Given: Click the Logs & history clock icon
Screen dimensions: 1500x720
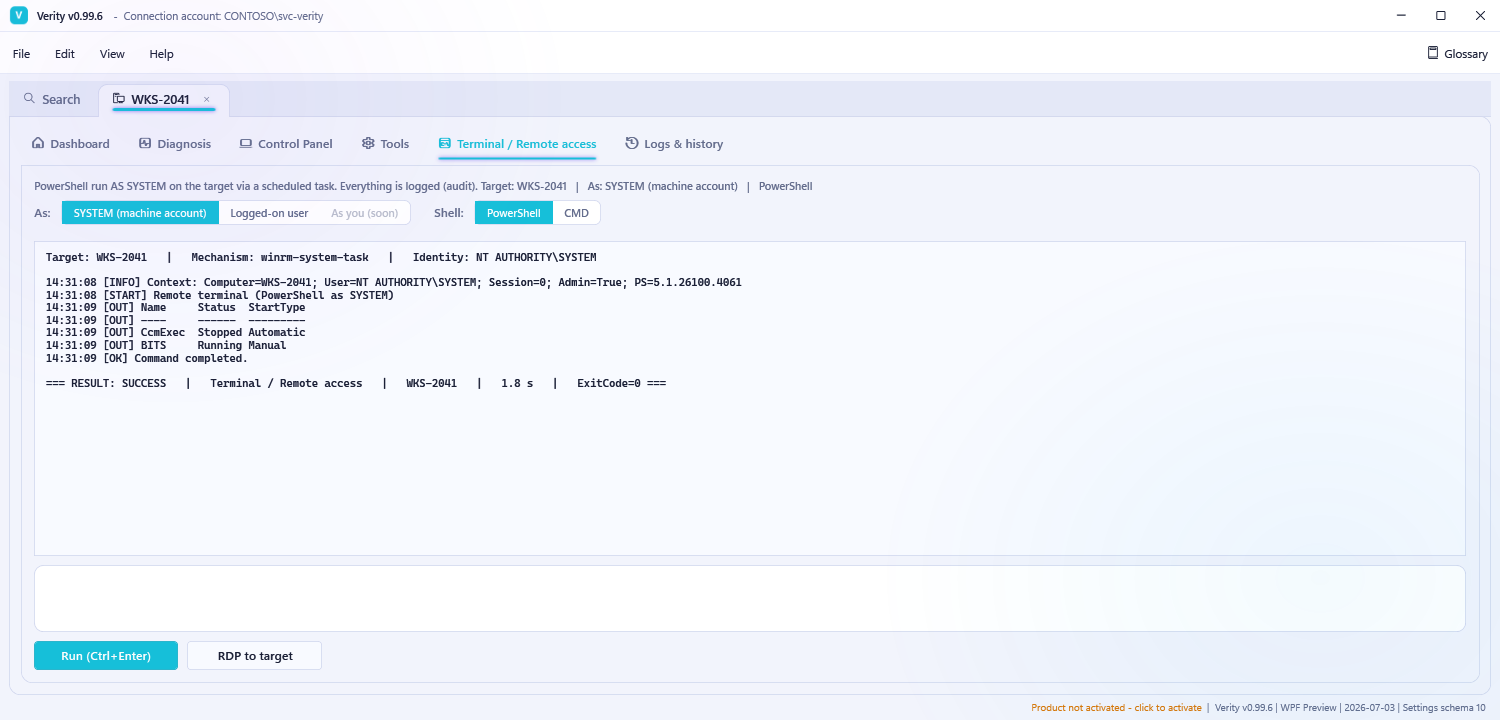Looking at the screenshot, I should (x=632, y=143).
